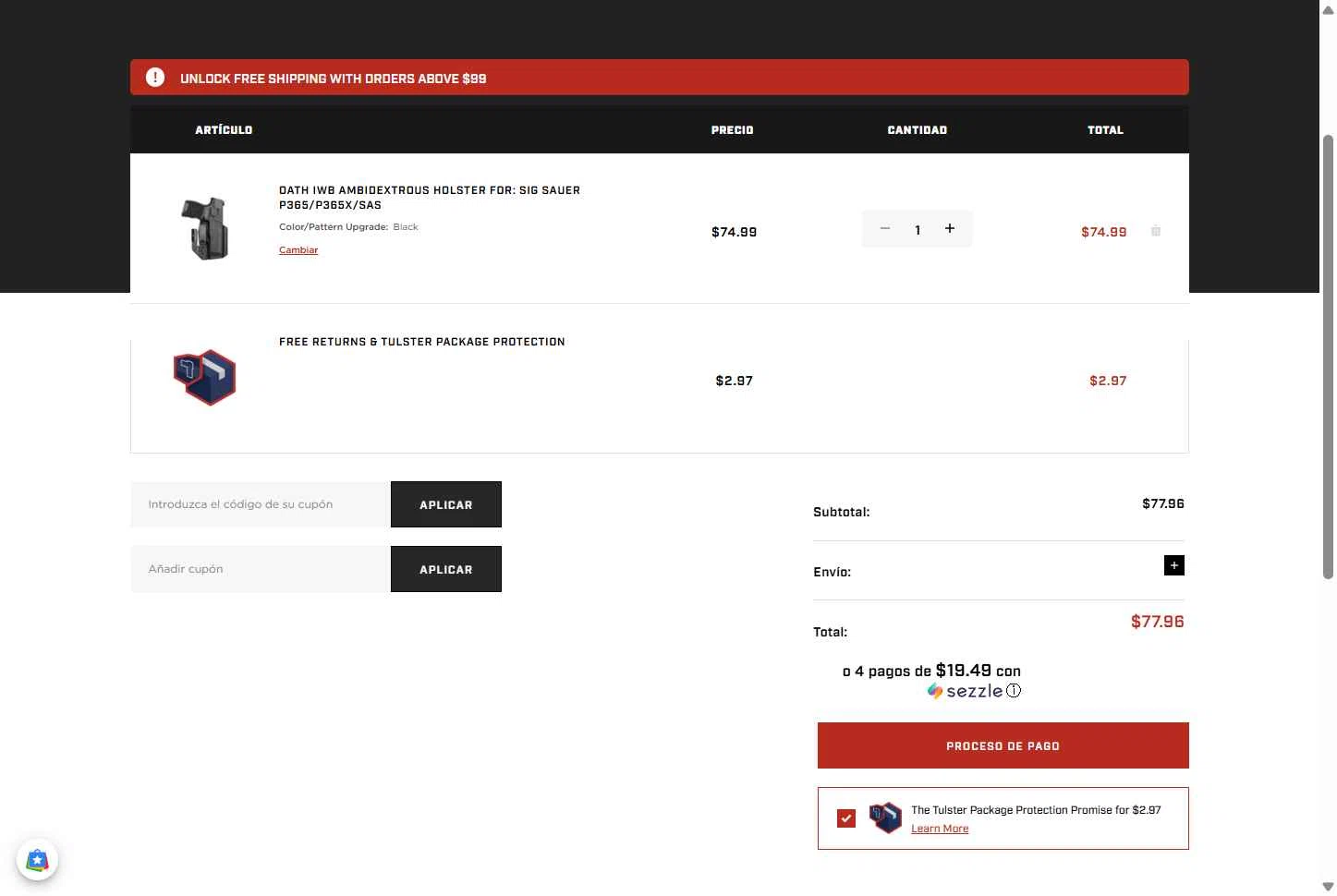This screenshot has width=1337, height=896.
Task: Click the red Total amount $77.96
Action: pos(1158,622)
